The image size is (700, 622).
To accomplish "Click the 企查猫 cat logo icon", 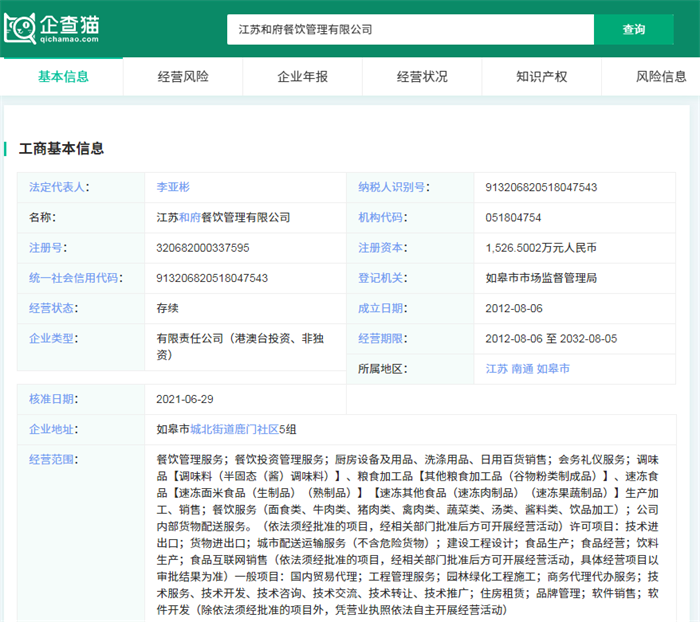I will click(19, 28).
